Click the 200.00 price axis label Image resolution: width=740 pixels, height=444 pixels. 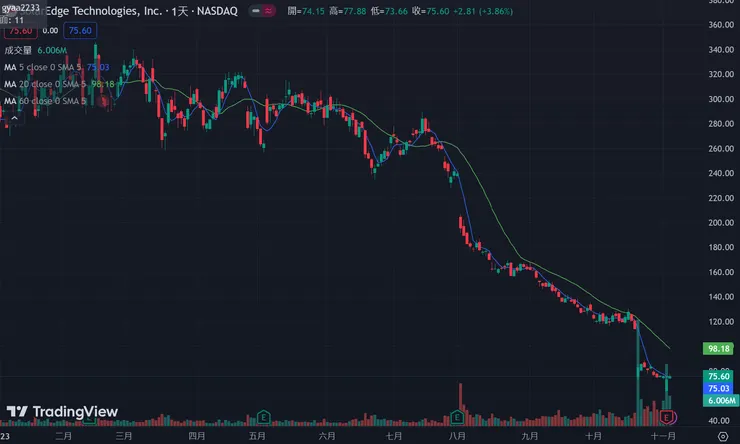pos(721,223)
